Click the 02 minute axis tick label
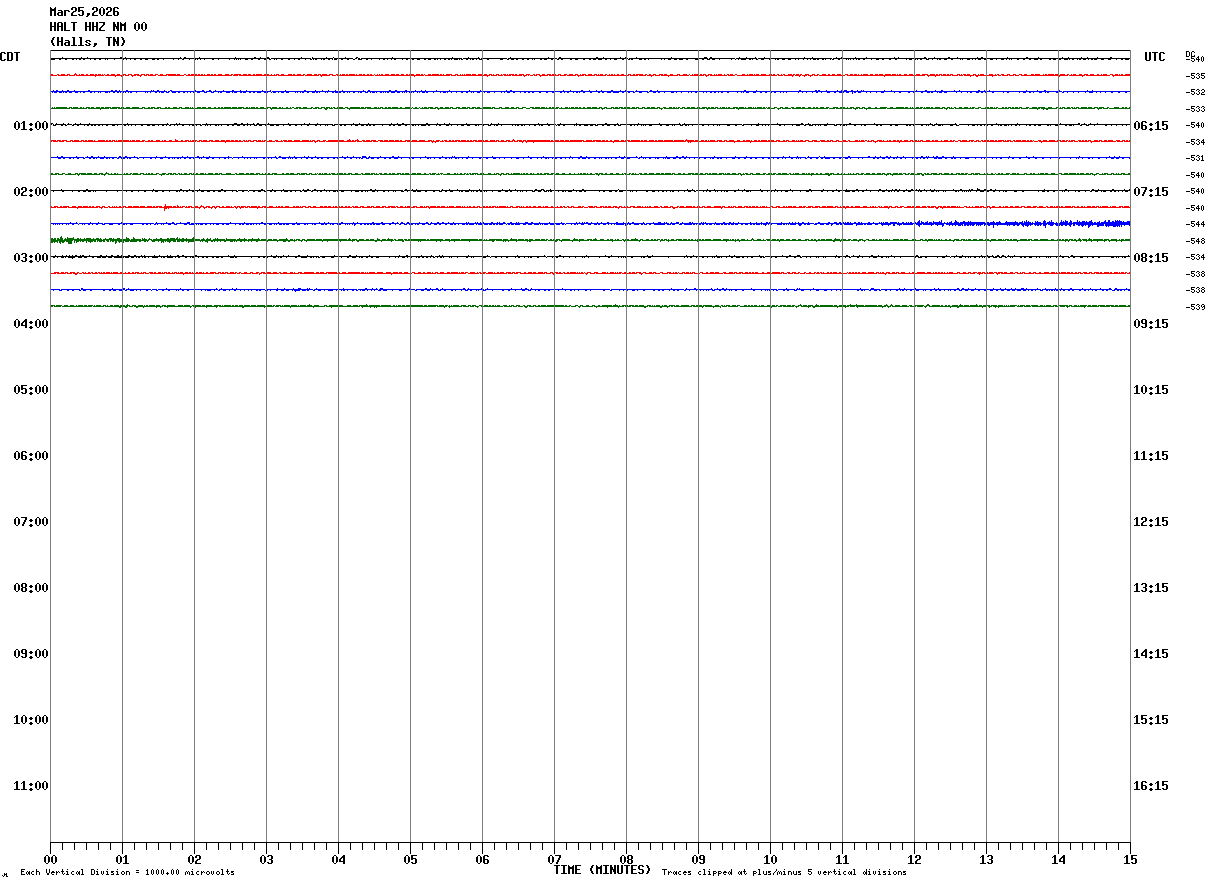Image resolution: width=1210 pixels, height=886 pixels. click(x=194, y=860)
